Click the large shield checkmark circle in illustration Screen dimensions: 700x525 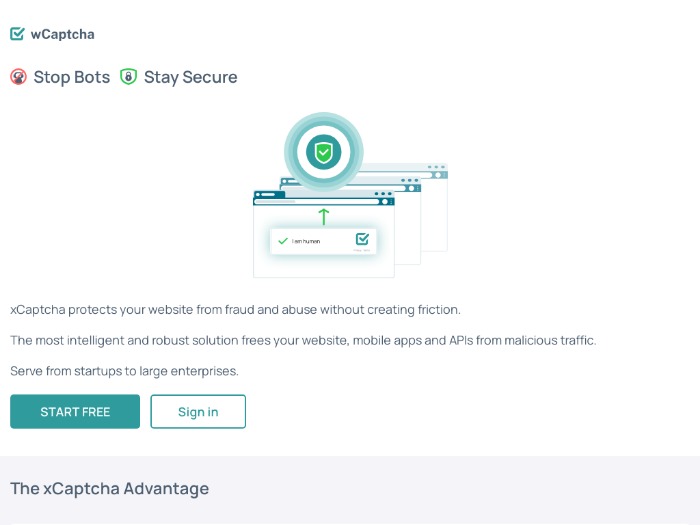pos(324,152)
